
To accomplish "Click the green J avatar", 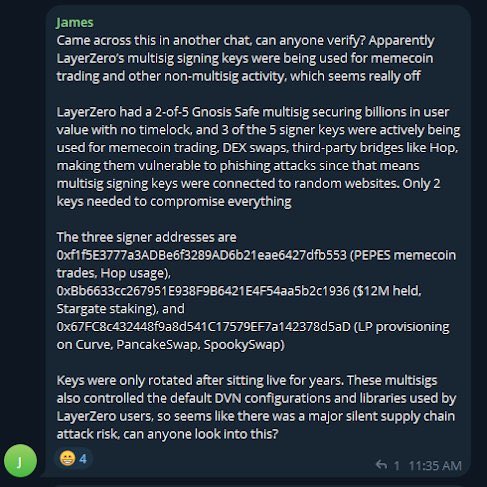I will (20, 461).
